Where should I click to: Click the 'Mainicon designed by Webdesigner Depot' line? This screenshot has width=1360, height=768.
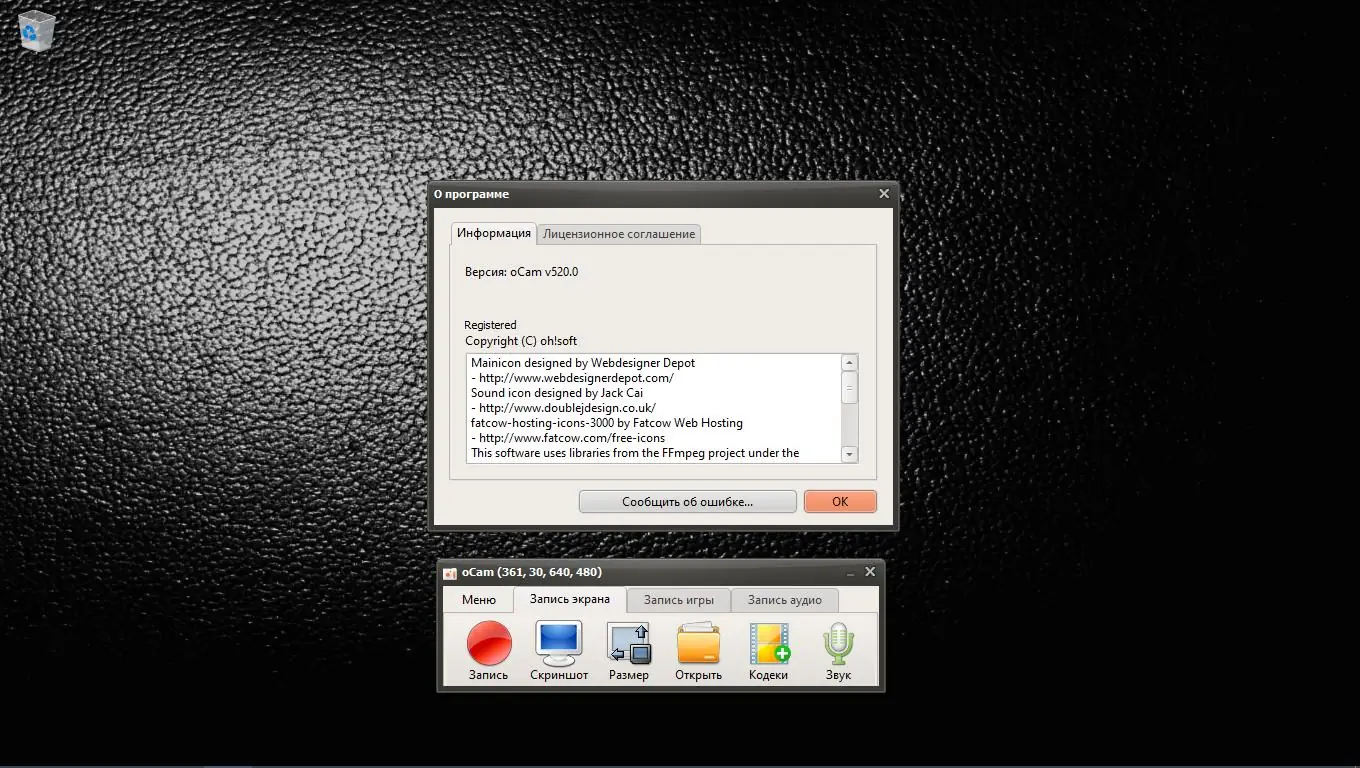583,363
